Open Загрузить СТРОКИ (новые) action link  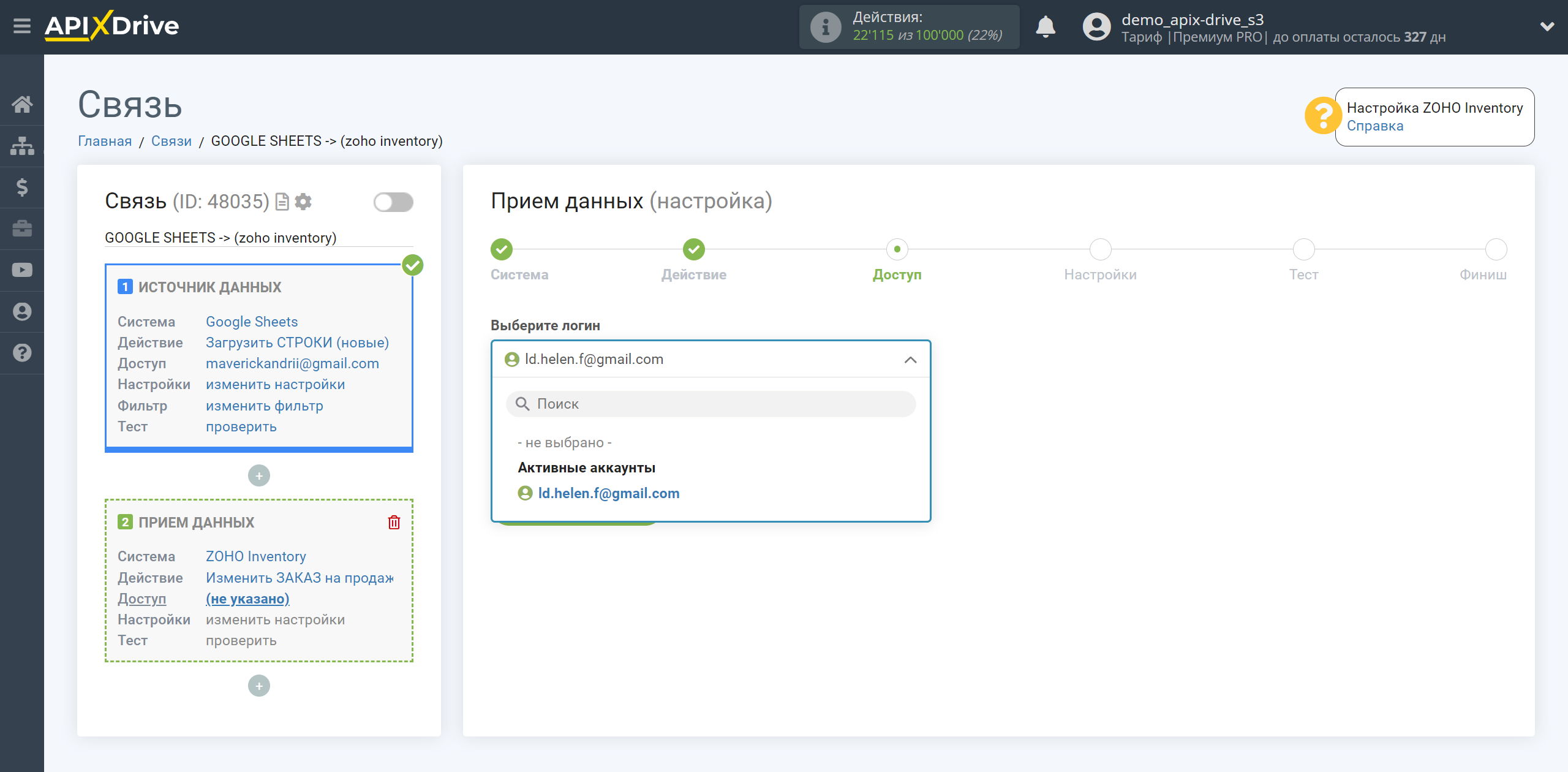point(297,342)
